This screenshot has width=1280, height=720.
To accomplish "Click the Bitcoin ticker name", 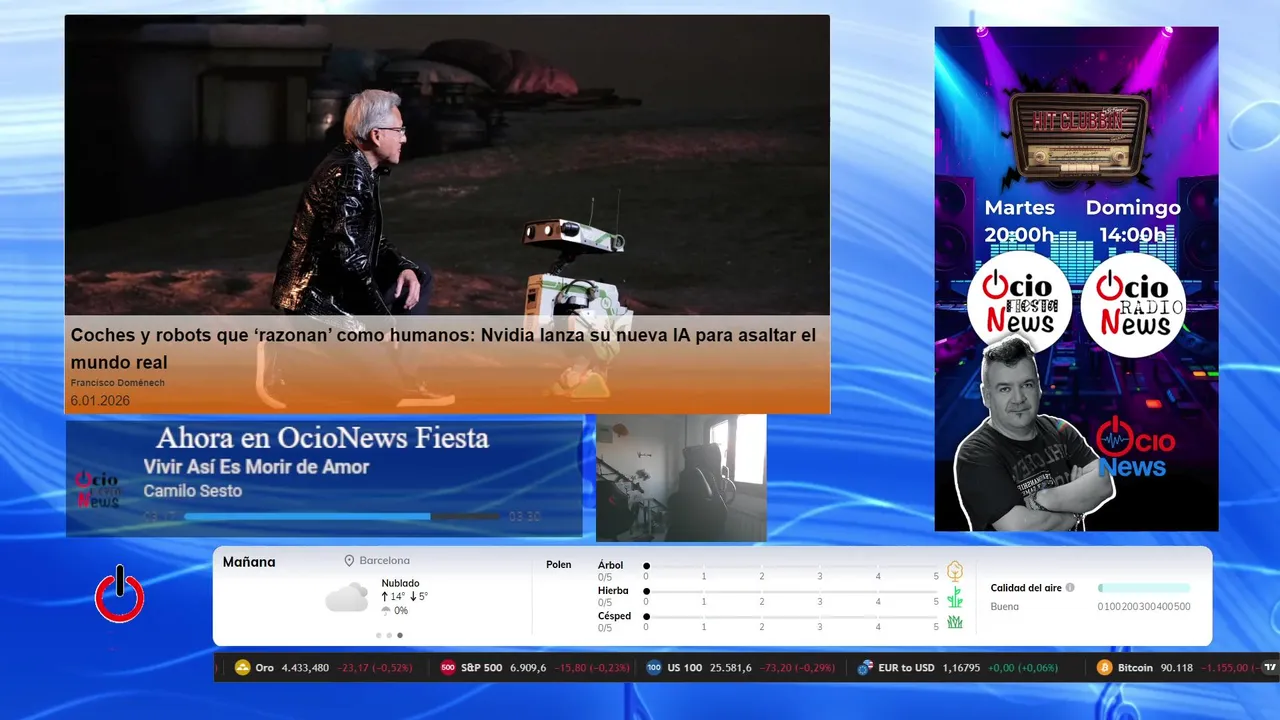I will (1135, 668).
